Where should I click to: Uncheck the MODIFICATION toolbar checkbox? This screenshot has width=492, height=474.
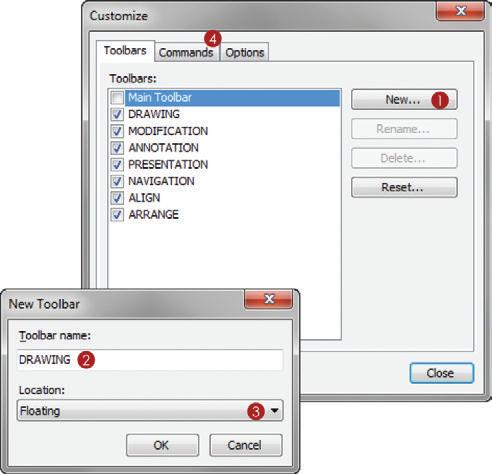click(117, 131)
